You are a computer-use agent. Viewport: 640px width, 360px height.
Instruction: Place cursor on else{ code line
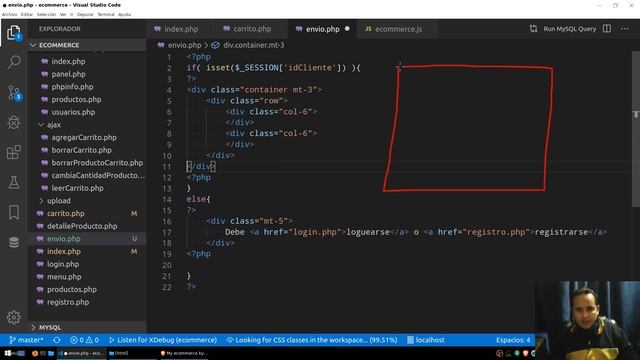(x=199, y=199)
